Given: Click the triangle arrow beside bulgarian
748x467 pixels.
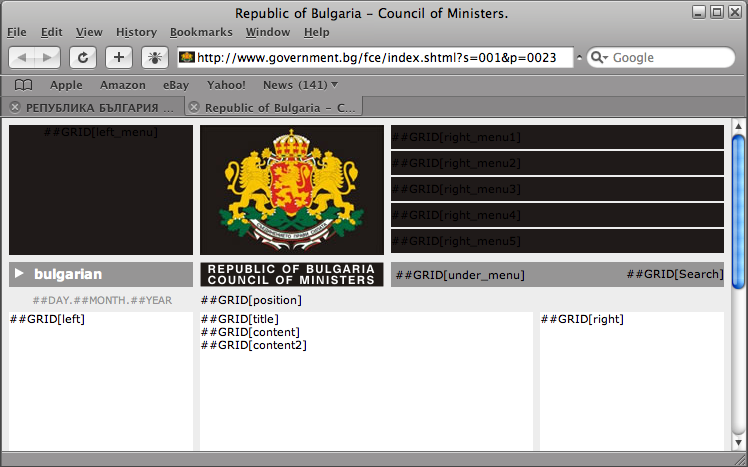Looking at the screenshot, I should (19, 274).
